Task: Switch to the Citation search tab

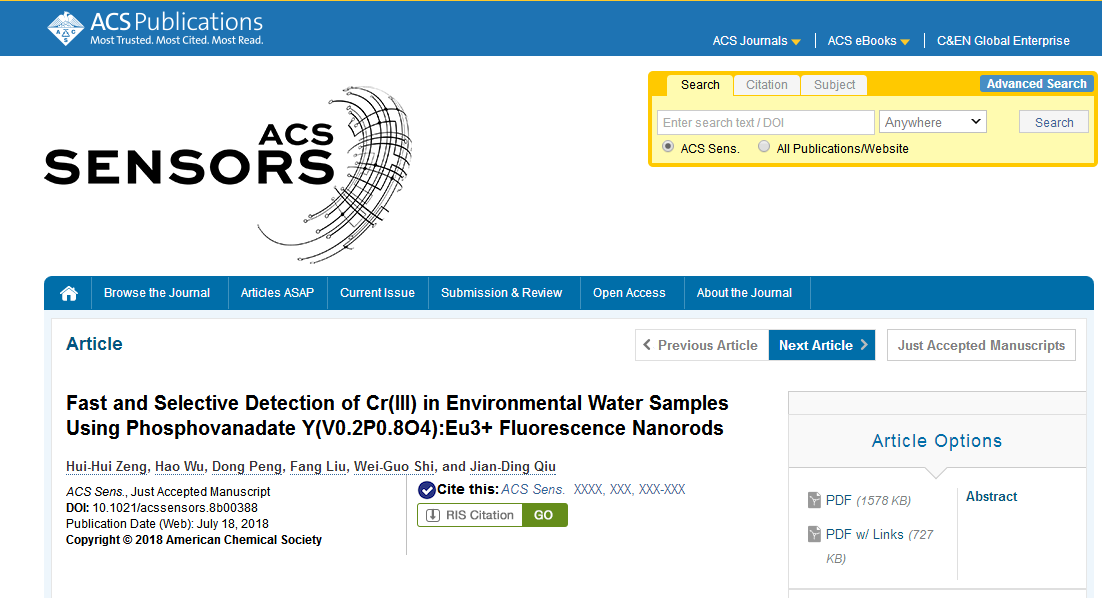Action: click(767, 85)
